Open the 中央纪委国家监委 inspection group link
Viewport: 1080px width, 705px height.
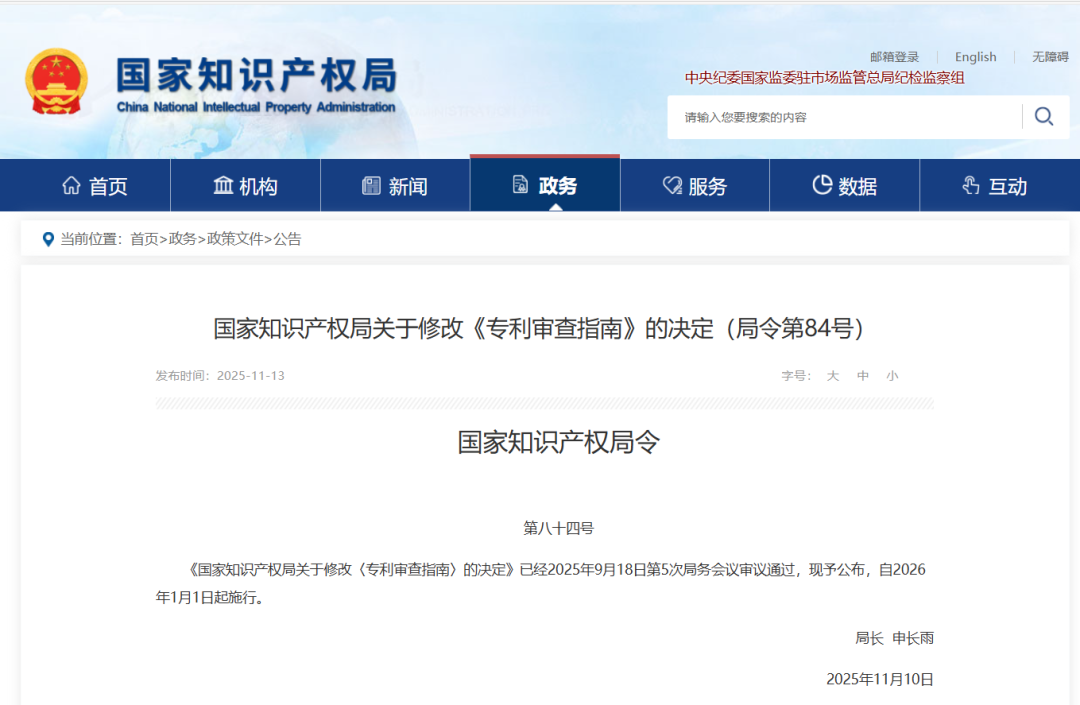pyautogui.click(x=824, y=78)
